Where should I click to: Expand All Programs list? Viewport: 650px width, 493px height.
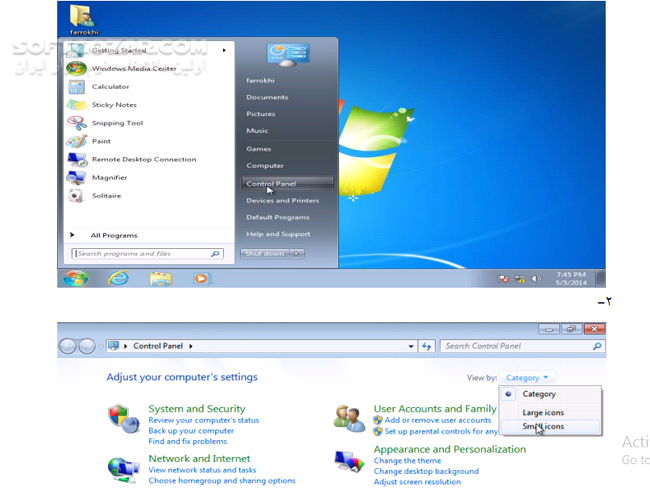pos(114,235)
